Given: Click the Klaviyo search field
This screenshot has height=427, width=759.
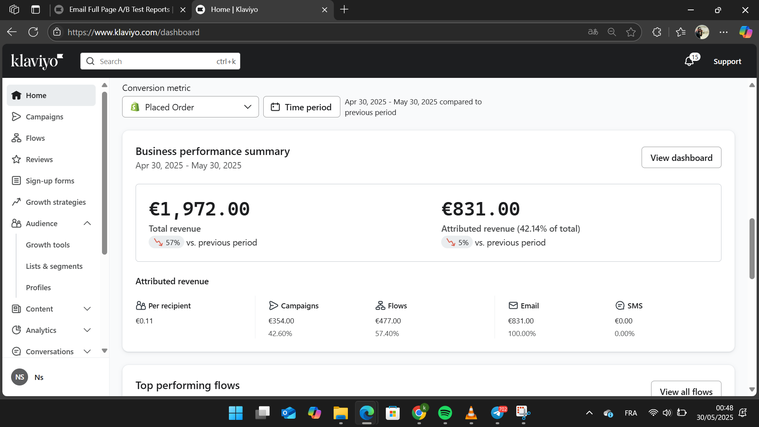Looking at the screenshot, I should tap(160, 61).
